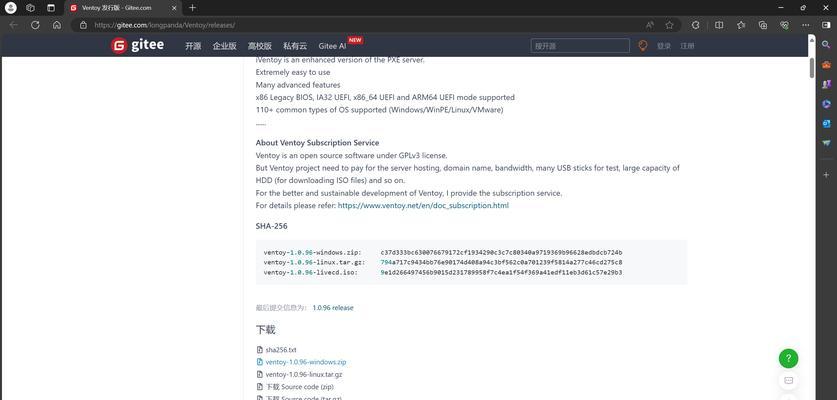Open the Gitee AI menu item
The width and height of the screenshot is (837, 400).
332,46
